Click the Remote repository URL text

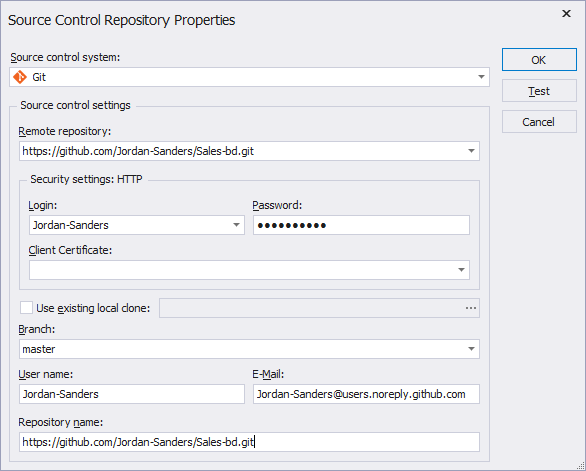pos(138,151)
